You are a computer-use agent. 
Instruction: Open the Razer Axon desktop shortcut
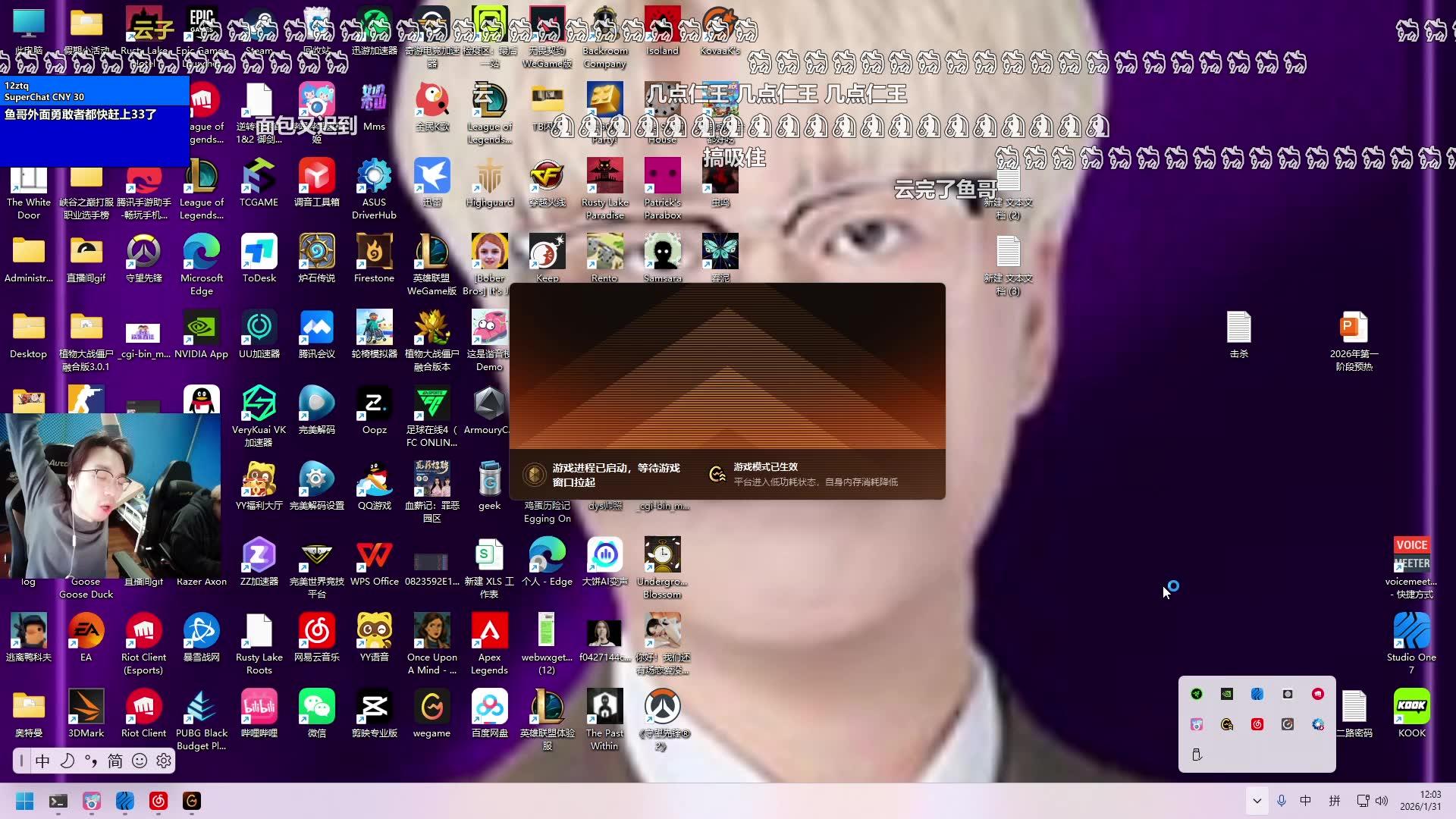(x=202, y=581)
